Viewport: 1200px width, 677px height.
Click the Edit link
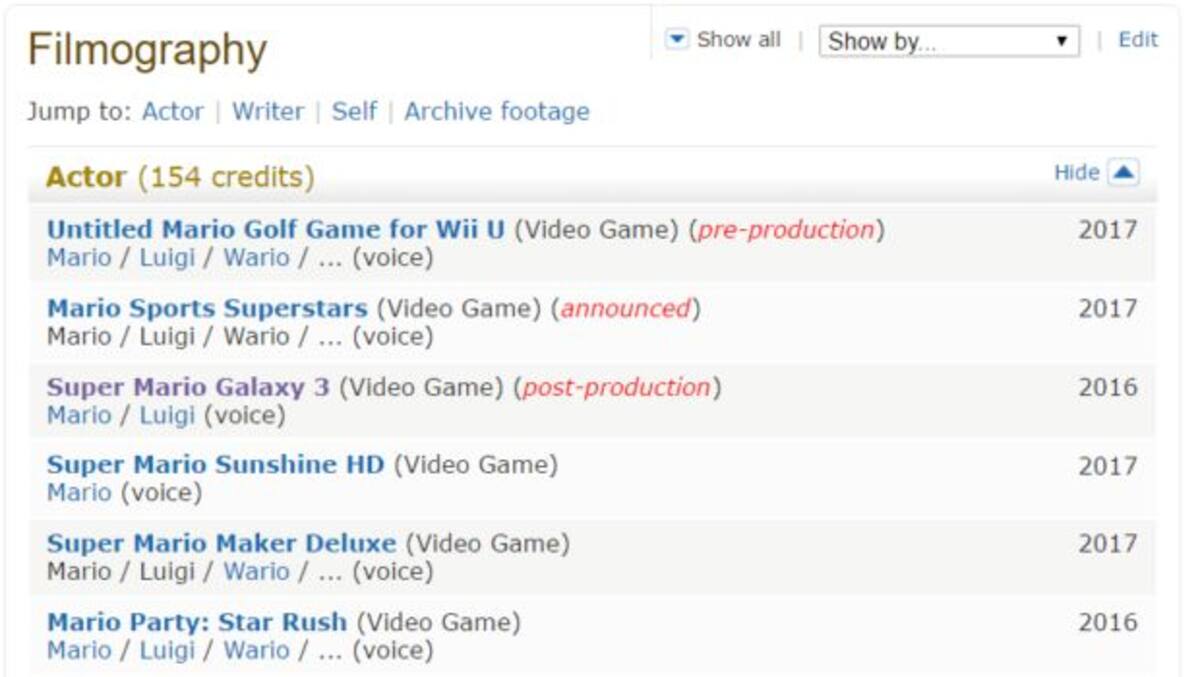(x=1137, y=40)
